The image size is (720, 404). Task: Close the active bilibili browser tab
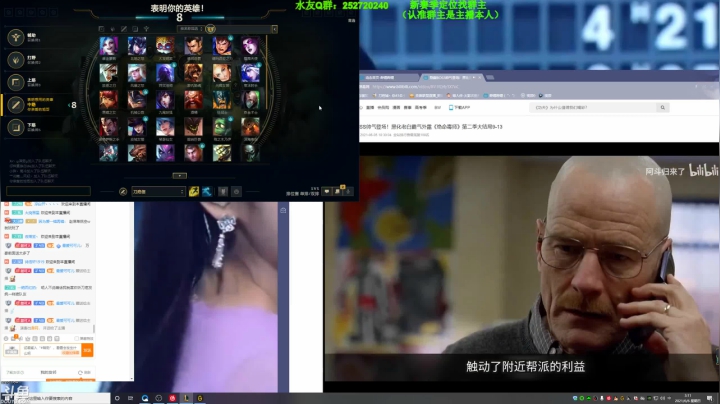click(480, 77)
